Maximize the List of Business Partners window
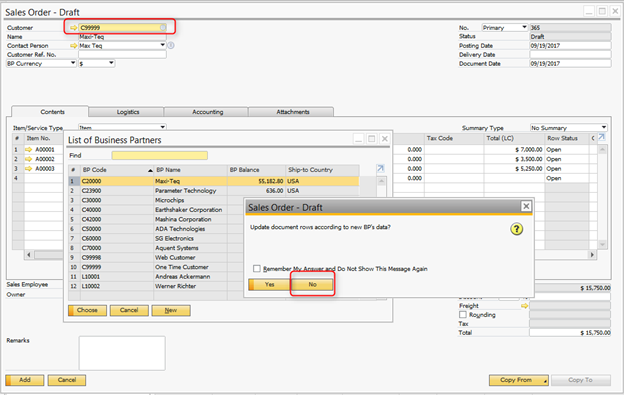The height and width of the screenshot is (395, 624). (x=371, y=139)
